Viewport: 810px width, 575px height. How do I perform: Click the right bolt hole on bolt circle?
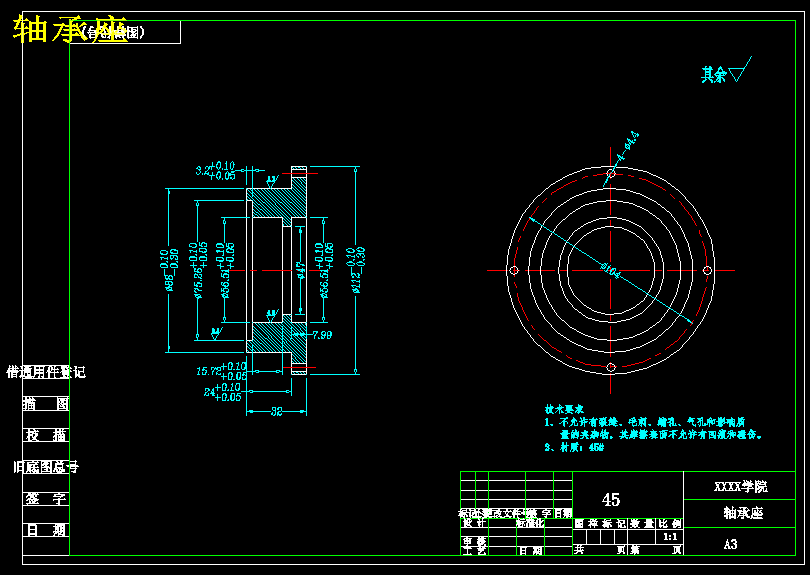coord(707,270)
